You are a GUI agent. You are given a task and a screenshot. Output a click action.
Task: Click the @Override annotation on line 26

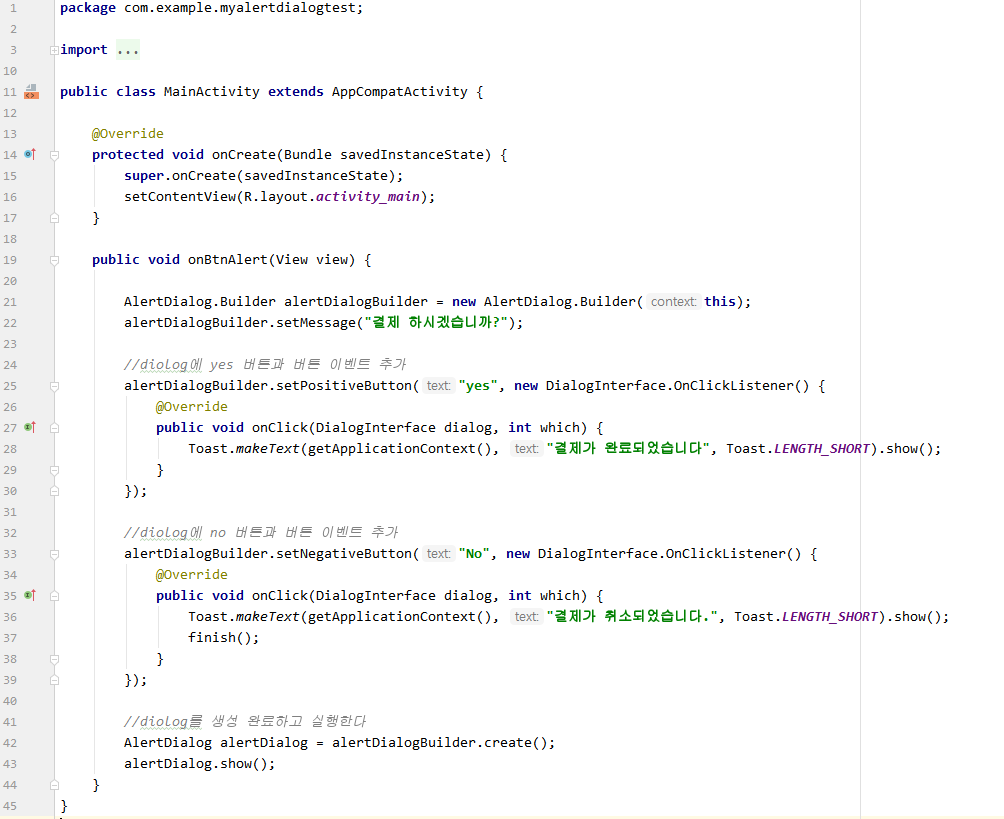coord(191,407)
